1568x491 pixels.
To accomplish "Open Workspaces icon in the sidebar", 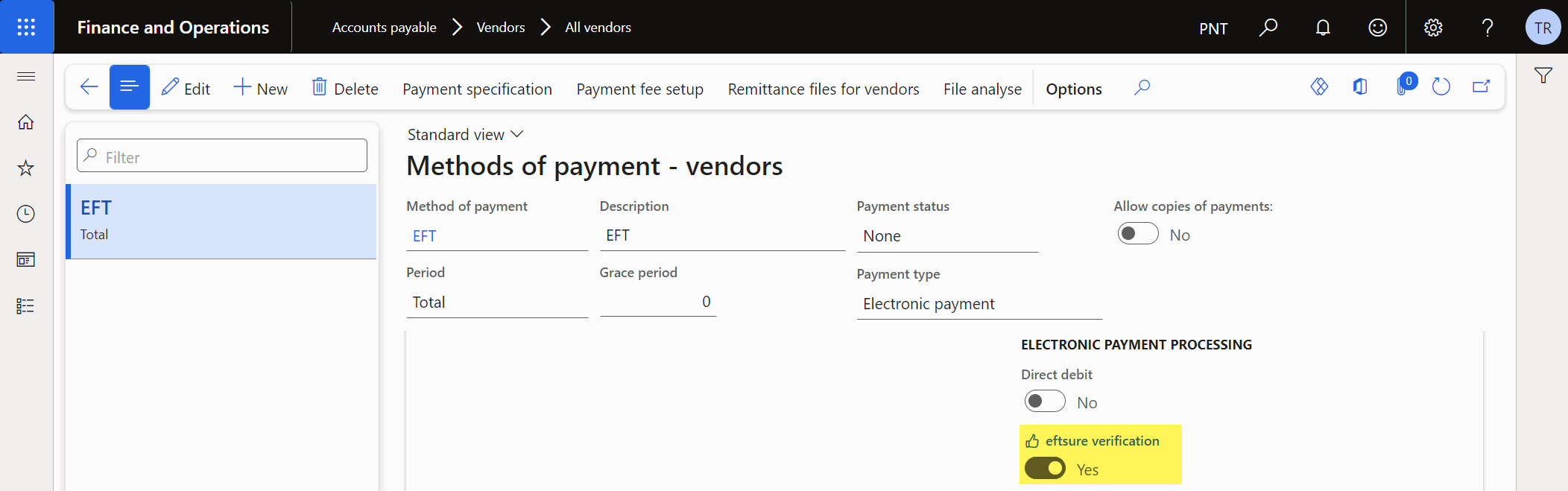I will coord(26,260).
